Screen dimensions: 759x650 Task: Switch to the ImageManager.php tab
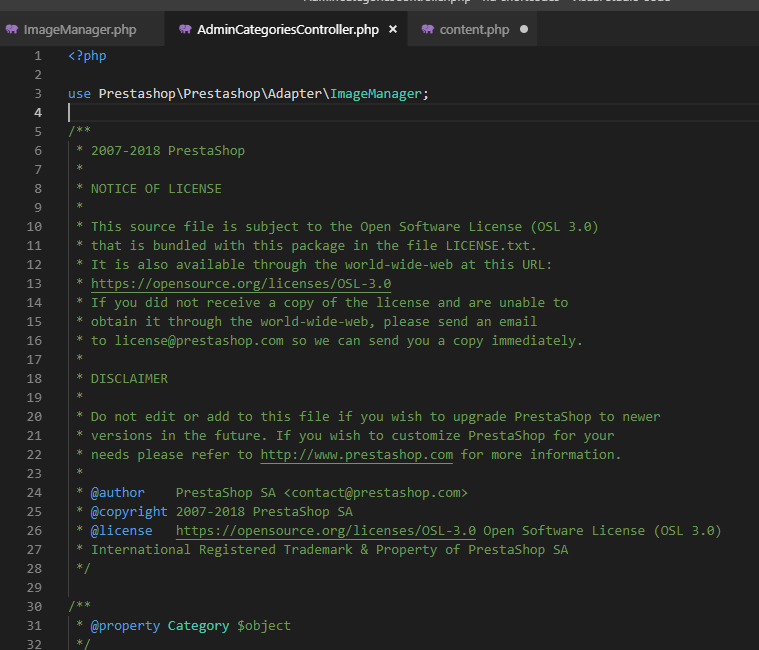click(x=79, y=30)
